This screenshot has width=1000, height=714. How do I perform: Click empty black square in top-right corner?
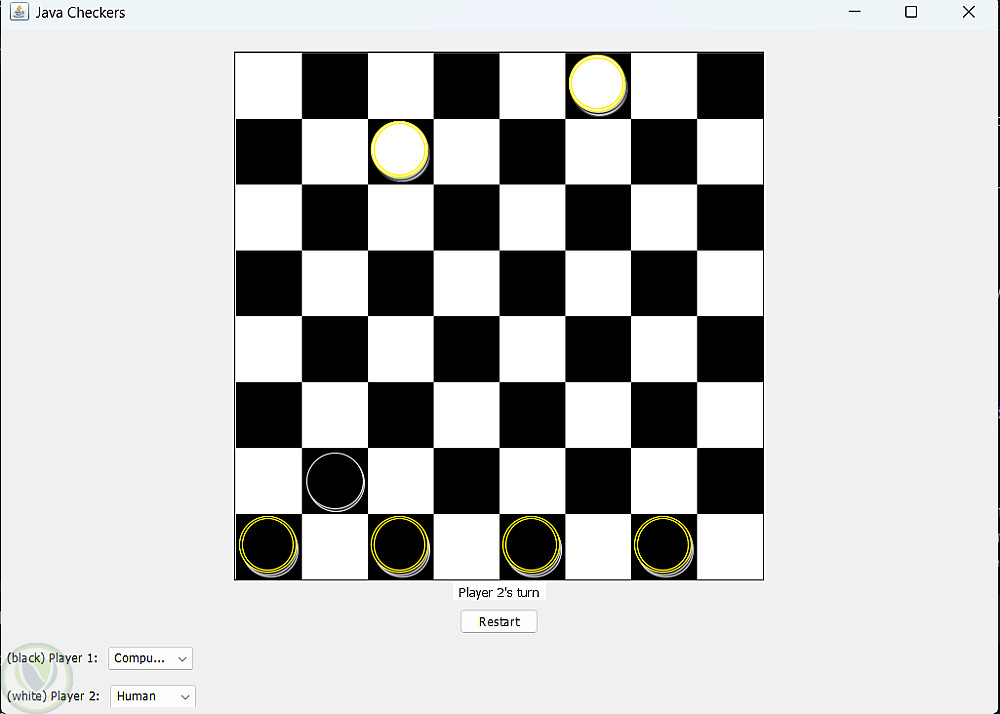[730, 85]
